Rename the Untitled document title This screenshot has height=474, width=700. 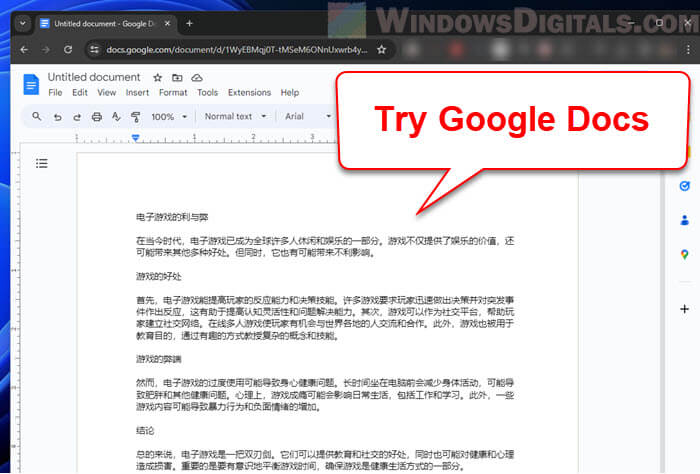[94, 77]
